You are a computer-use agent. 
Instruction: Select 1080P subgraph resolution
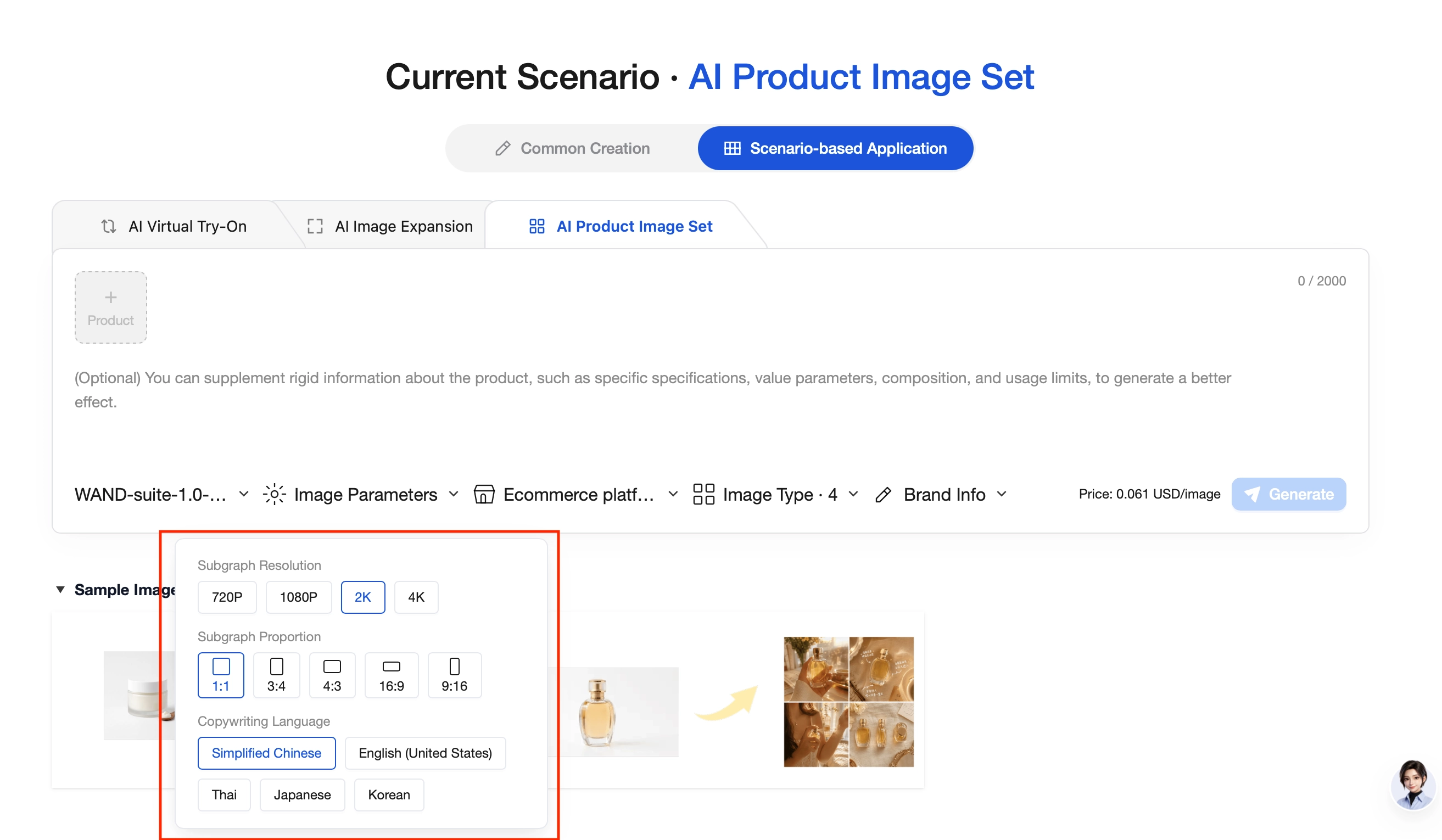tap(298, 597)
